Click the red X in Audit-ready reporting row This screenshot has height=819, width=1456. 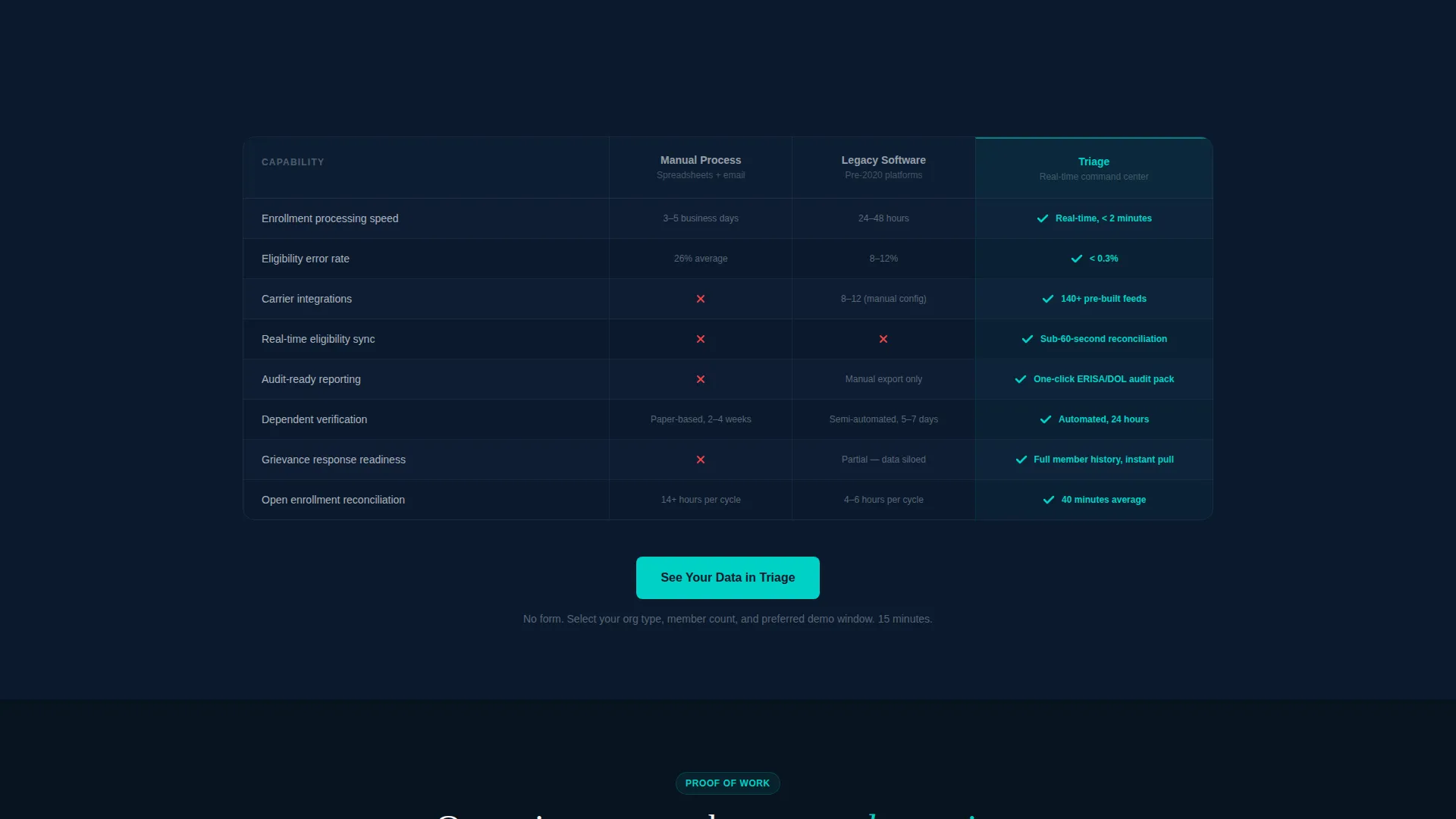pos(701,379)
